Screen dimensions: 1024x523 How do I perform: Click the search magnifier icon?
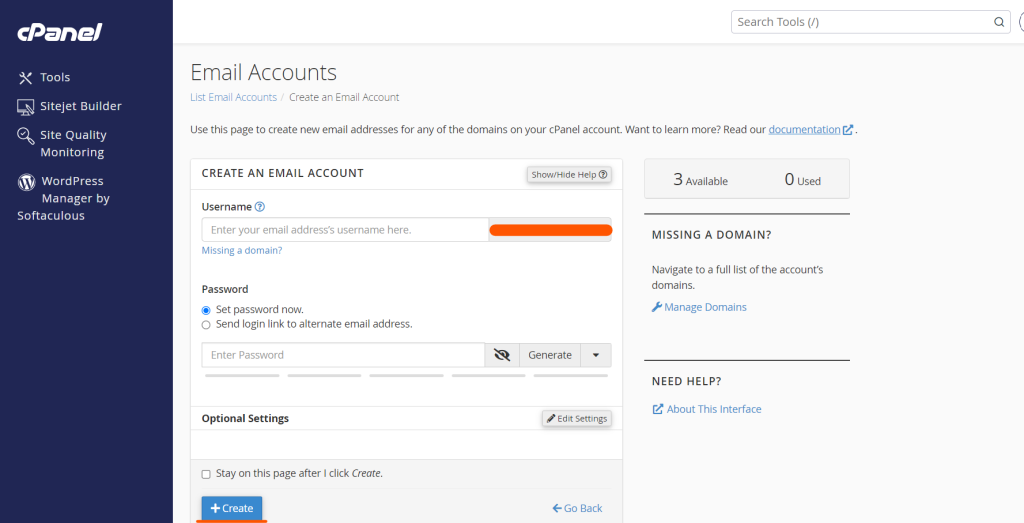(999, 22)
